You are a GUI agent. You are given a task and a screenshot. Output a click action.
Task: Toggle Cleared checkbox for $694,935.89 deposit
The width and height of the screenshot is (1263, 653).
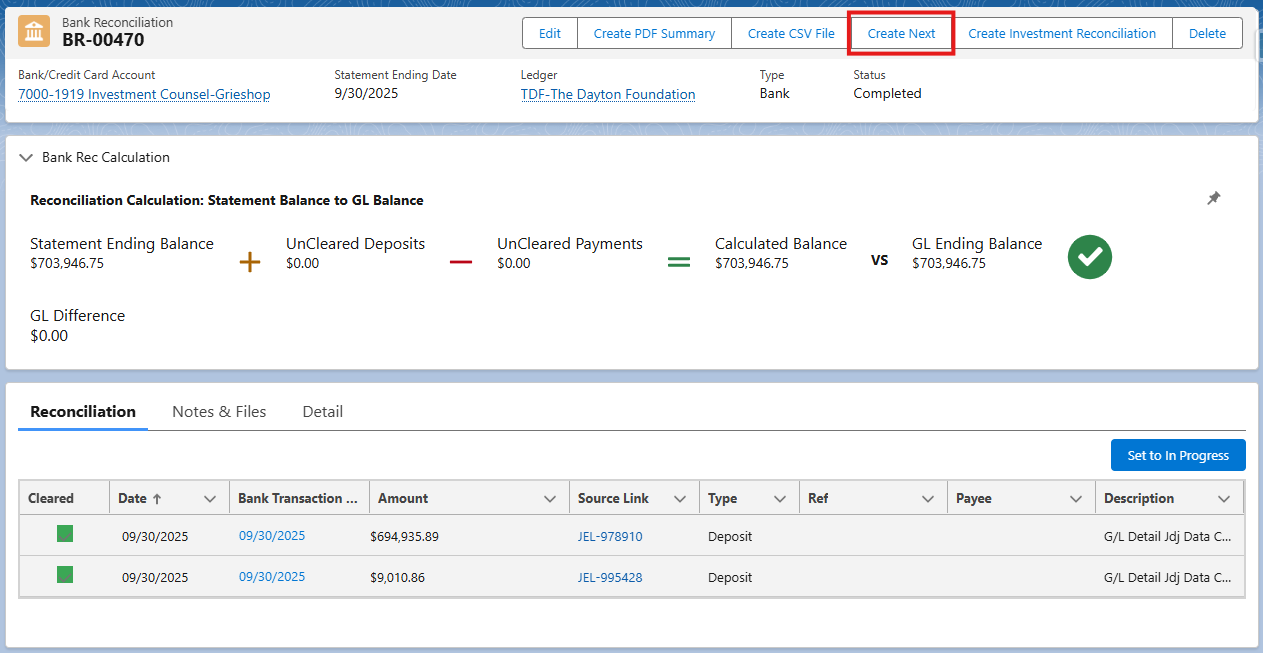coord(65,534)
